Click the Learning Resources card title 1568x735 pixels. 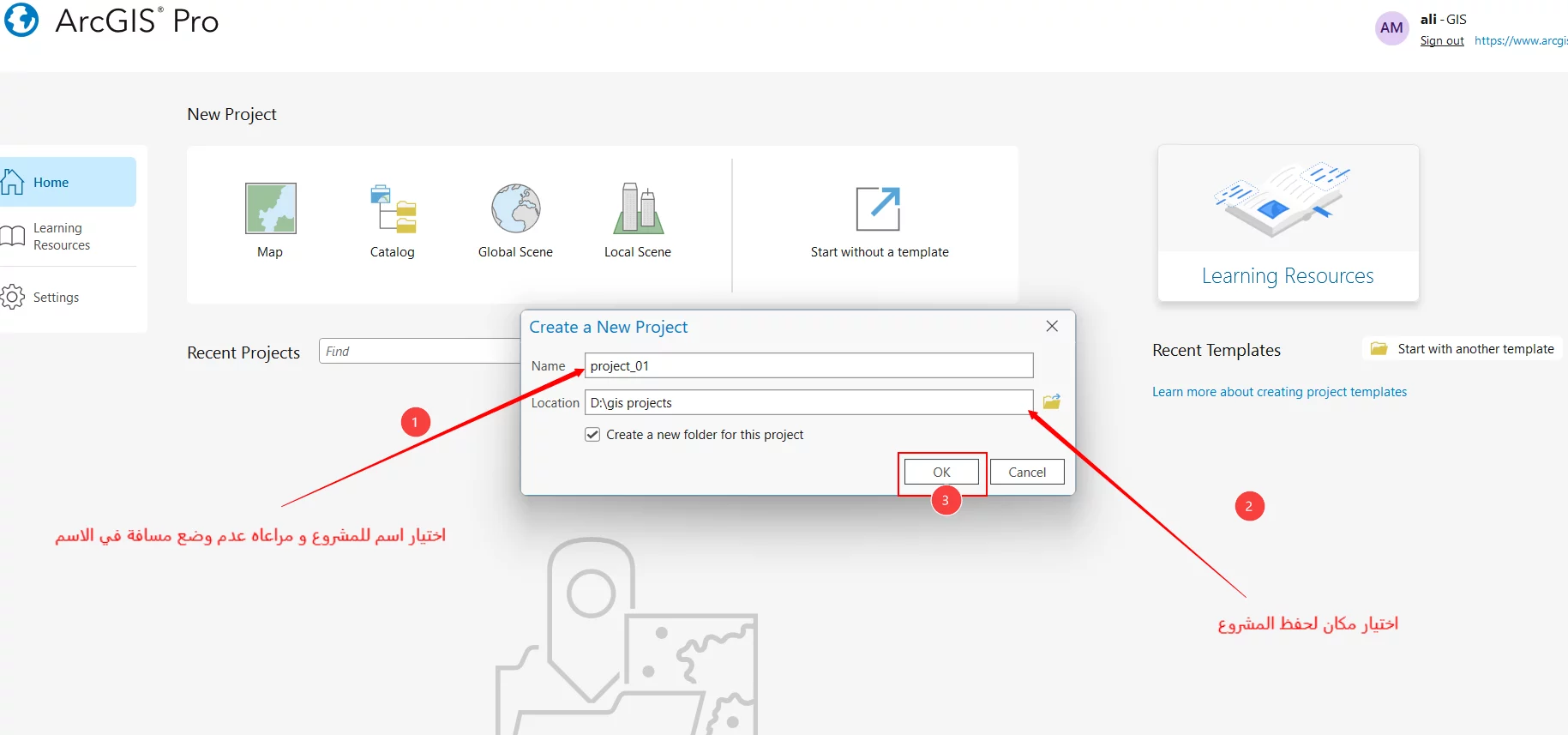(1288, 275)
